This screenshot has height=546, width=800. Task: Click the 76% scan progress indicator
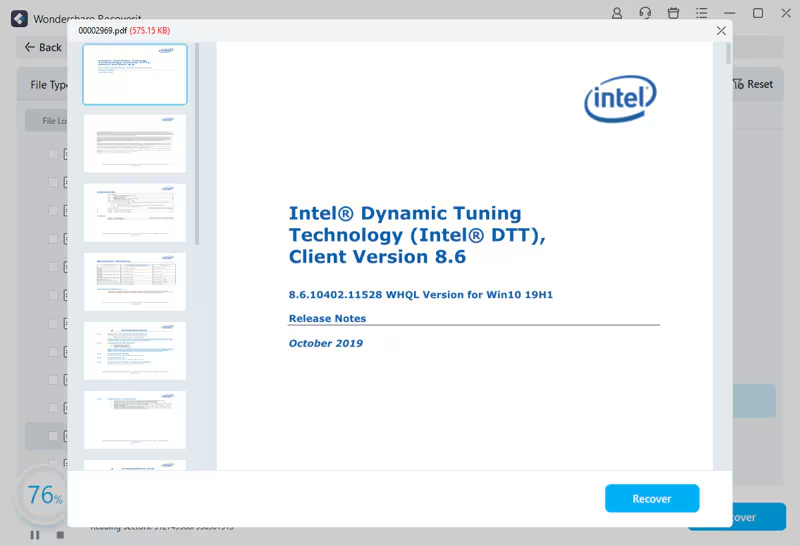(43, 494)
